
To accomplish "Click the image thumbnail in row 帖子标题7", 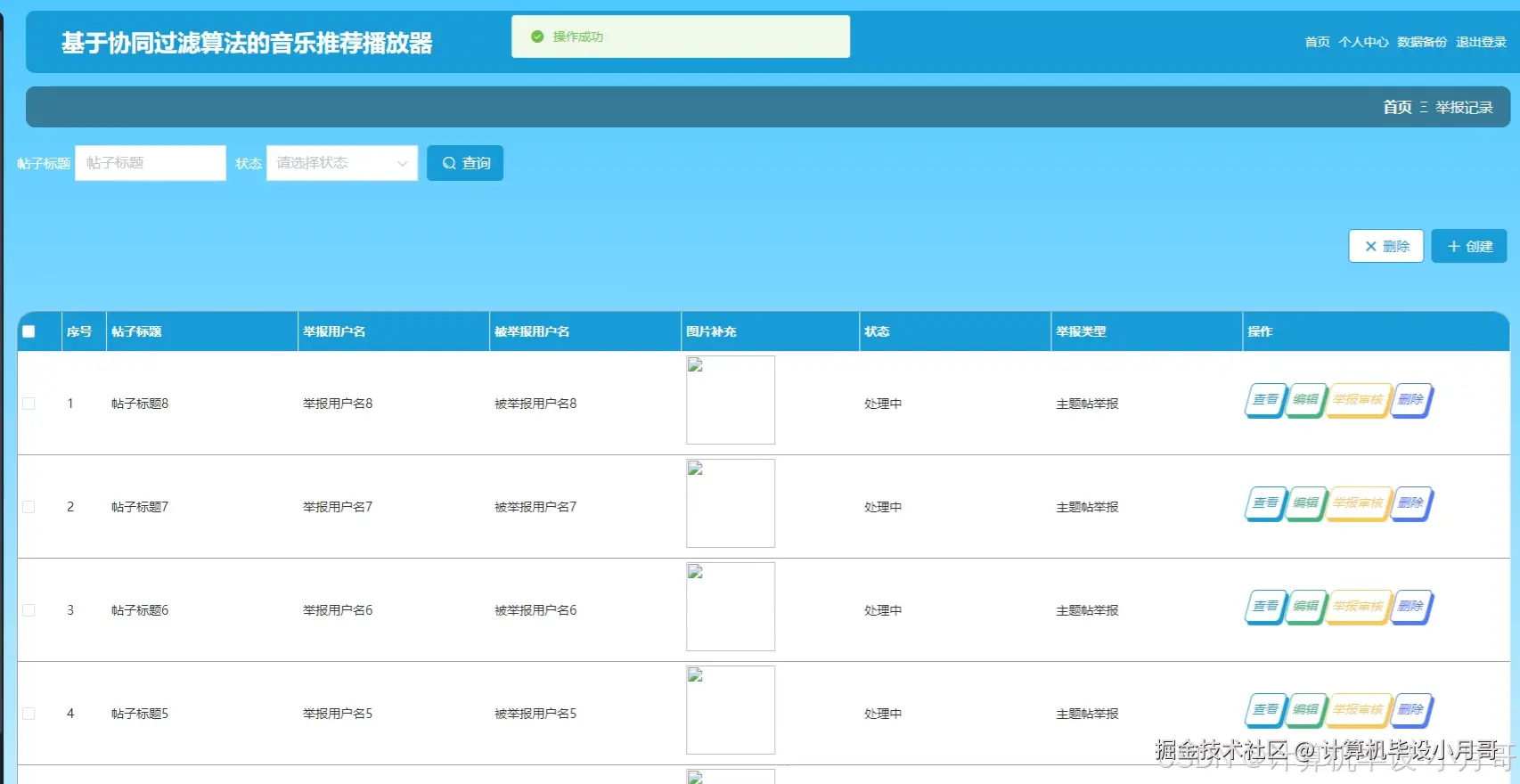I will tap(731, 503).
